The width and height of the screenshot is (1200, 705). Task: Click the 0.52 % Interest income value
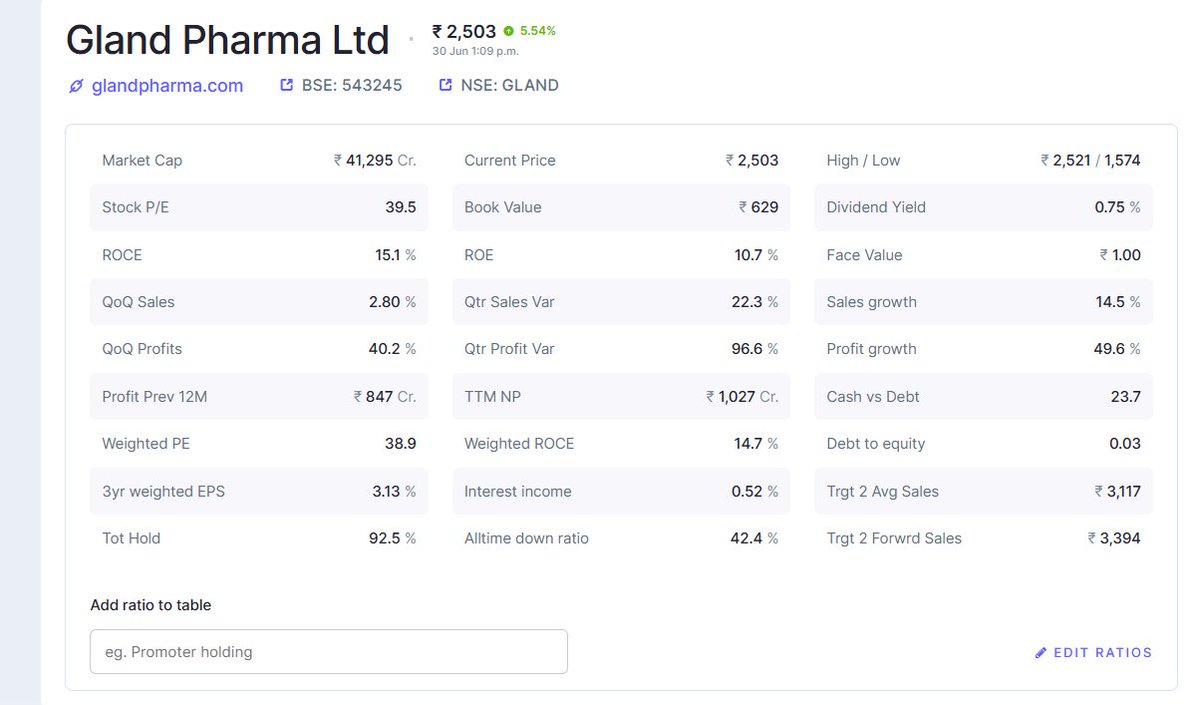pos(754,491)
